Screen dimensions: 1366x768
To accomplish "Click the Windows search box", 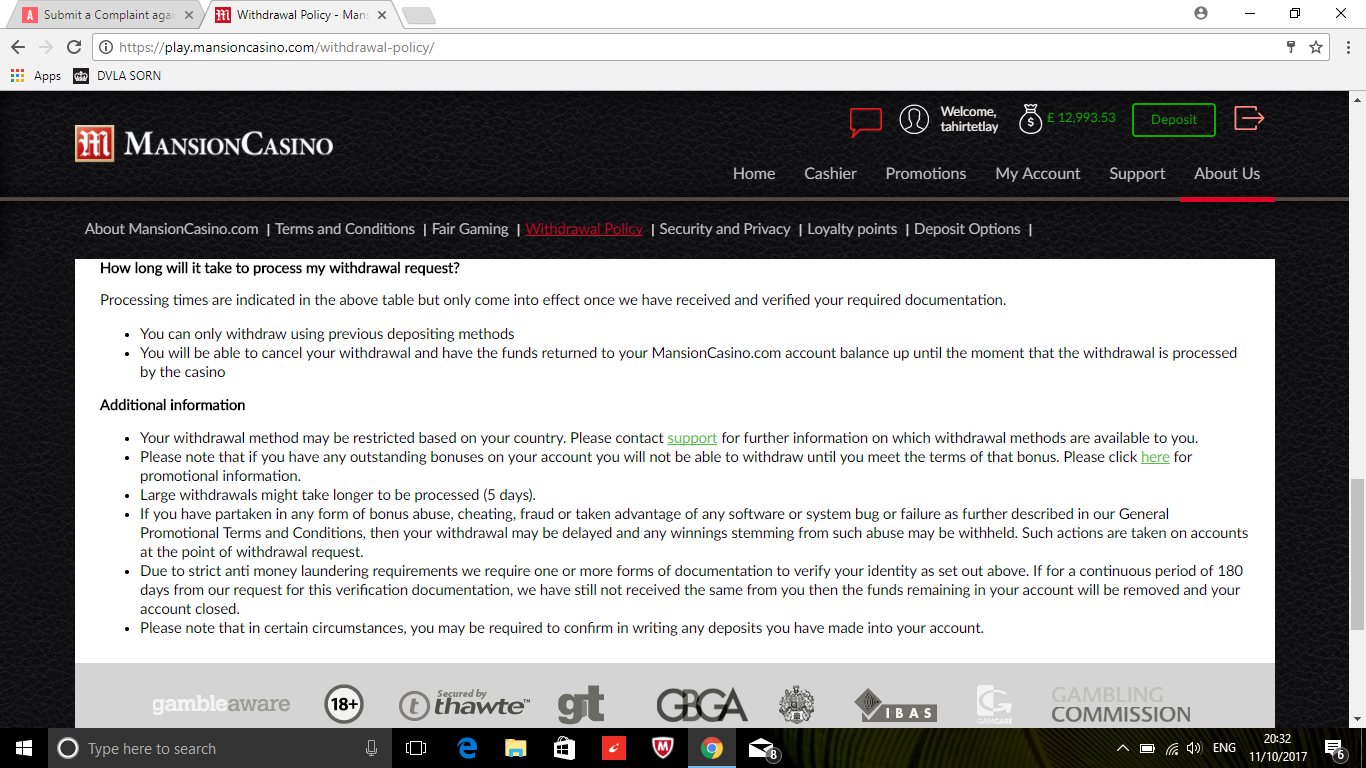I will pos(220,748).
